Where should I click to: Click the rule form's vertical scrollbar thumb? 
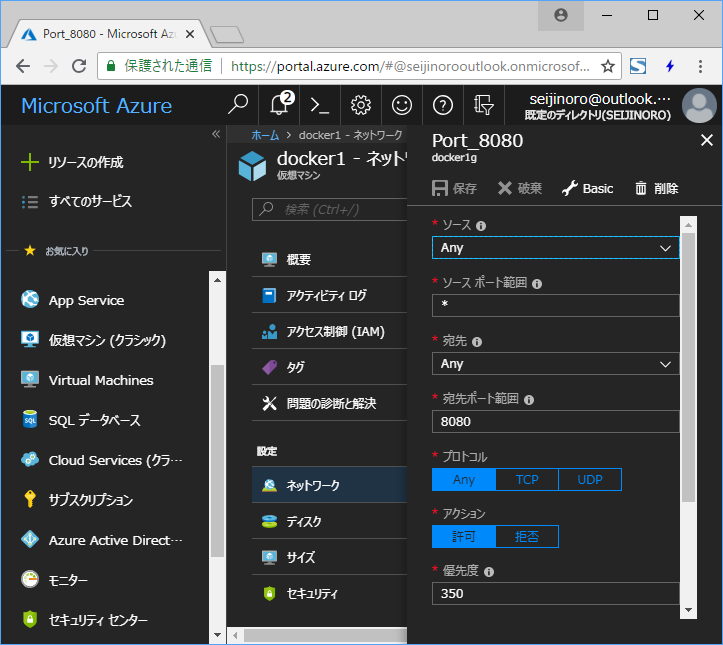click(x=688, y=367)
